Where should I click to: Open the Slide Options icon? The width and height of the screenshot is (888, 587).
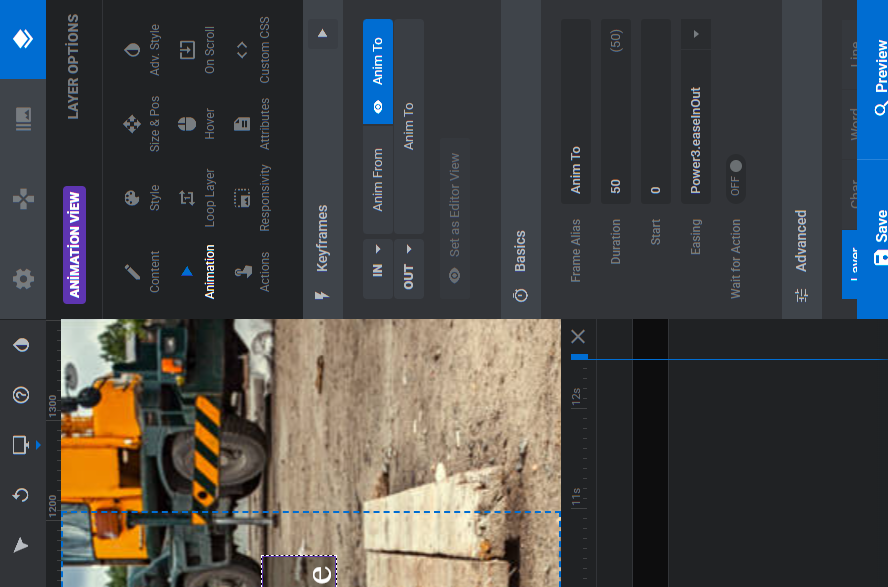[x=22, y=119]
